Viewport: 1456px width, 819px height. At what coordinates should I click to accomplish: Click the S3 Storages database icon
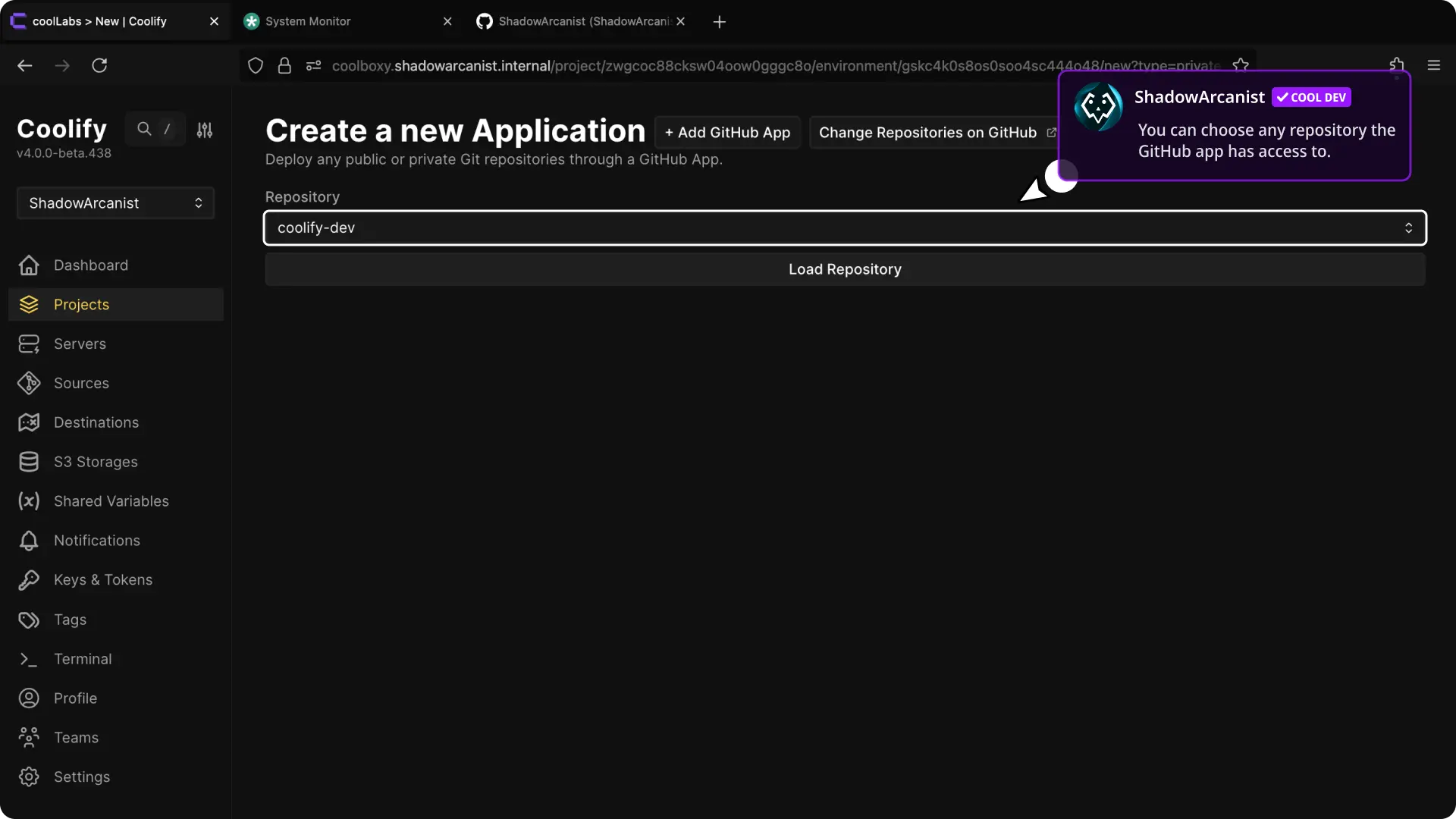[29, 462]
